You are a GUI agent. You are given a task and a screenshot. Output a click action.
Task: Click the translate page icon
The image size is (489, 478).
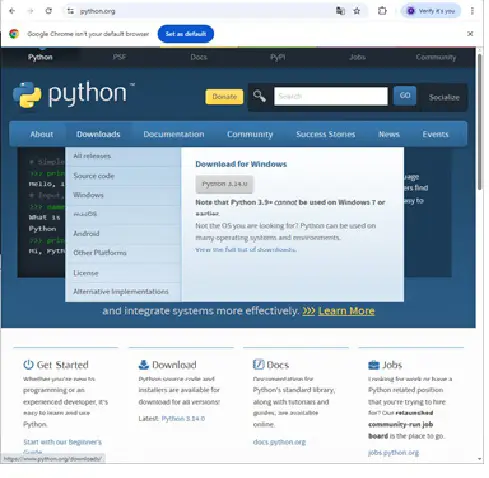340,11
